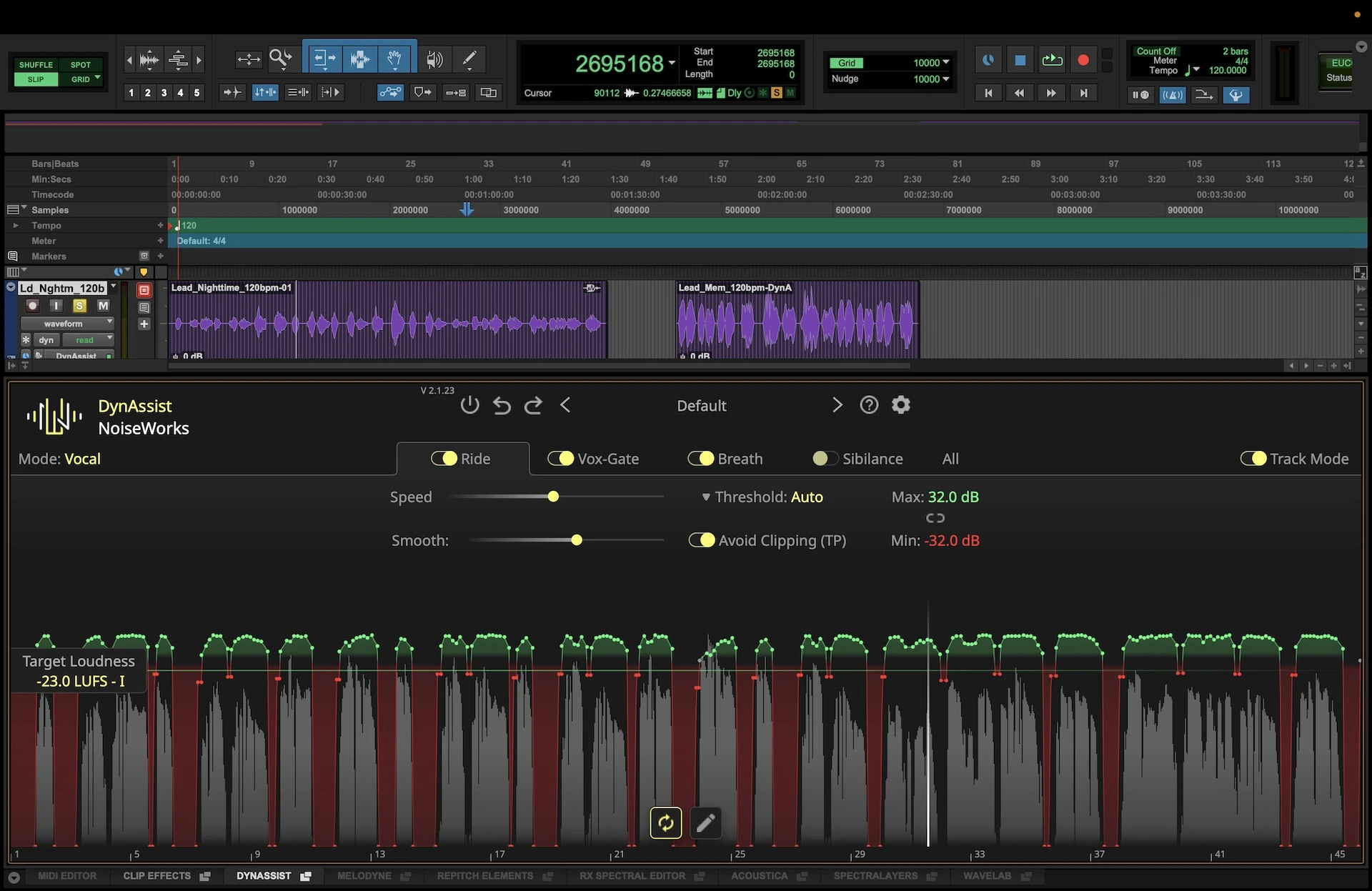The image size is (1372, 891).
Task: Disable Avoid Clipping (TP) toggle
Action: (702, 540)
